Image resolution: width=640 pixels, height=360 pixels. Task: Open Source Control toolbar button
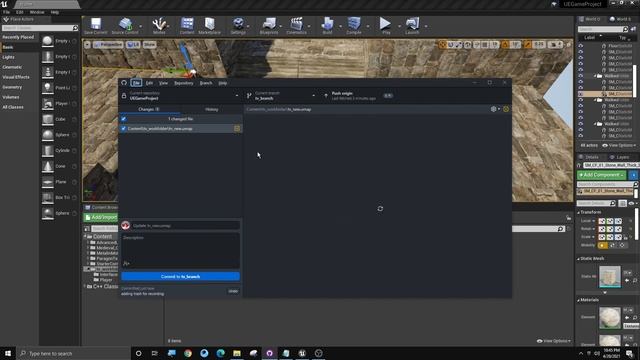[125, 26]
